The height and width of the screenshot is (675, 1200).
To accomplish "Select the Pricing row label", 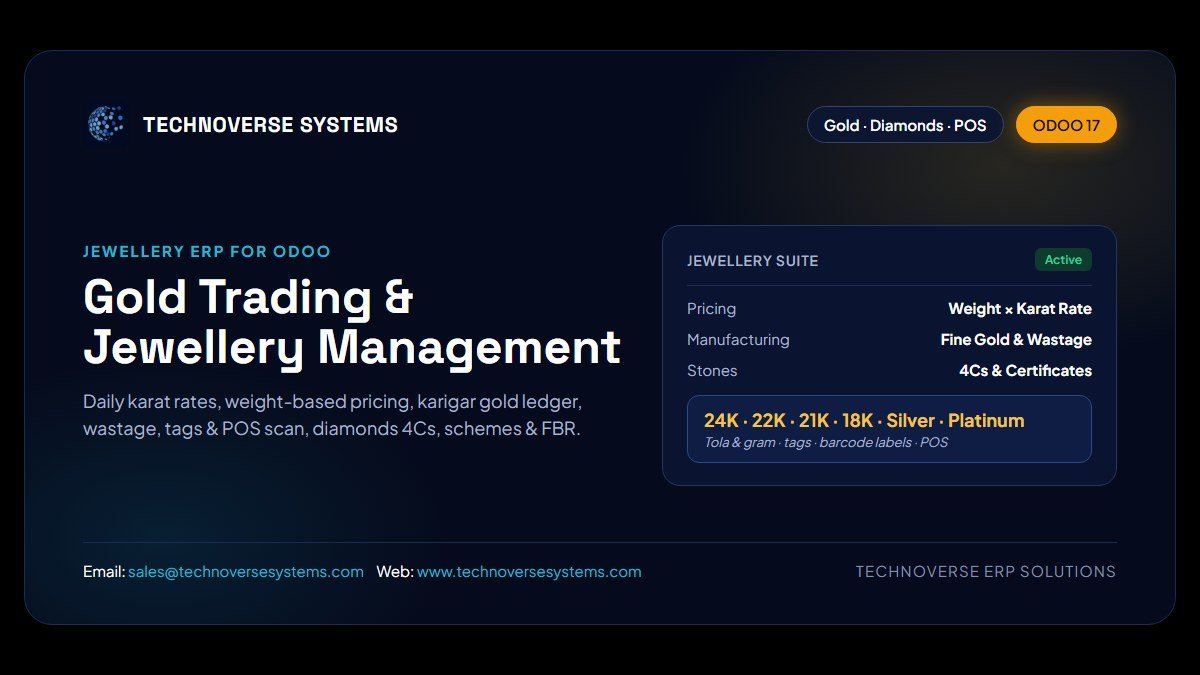I will point(711,309).
